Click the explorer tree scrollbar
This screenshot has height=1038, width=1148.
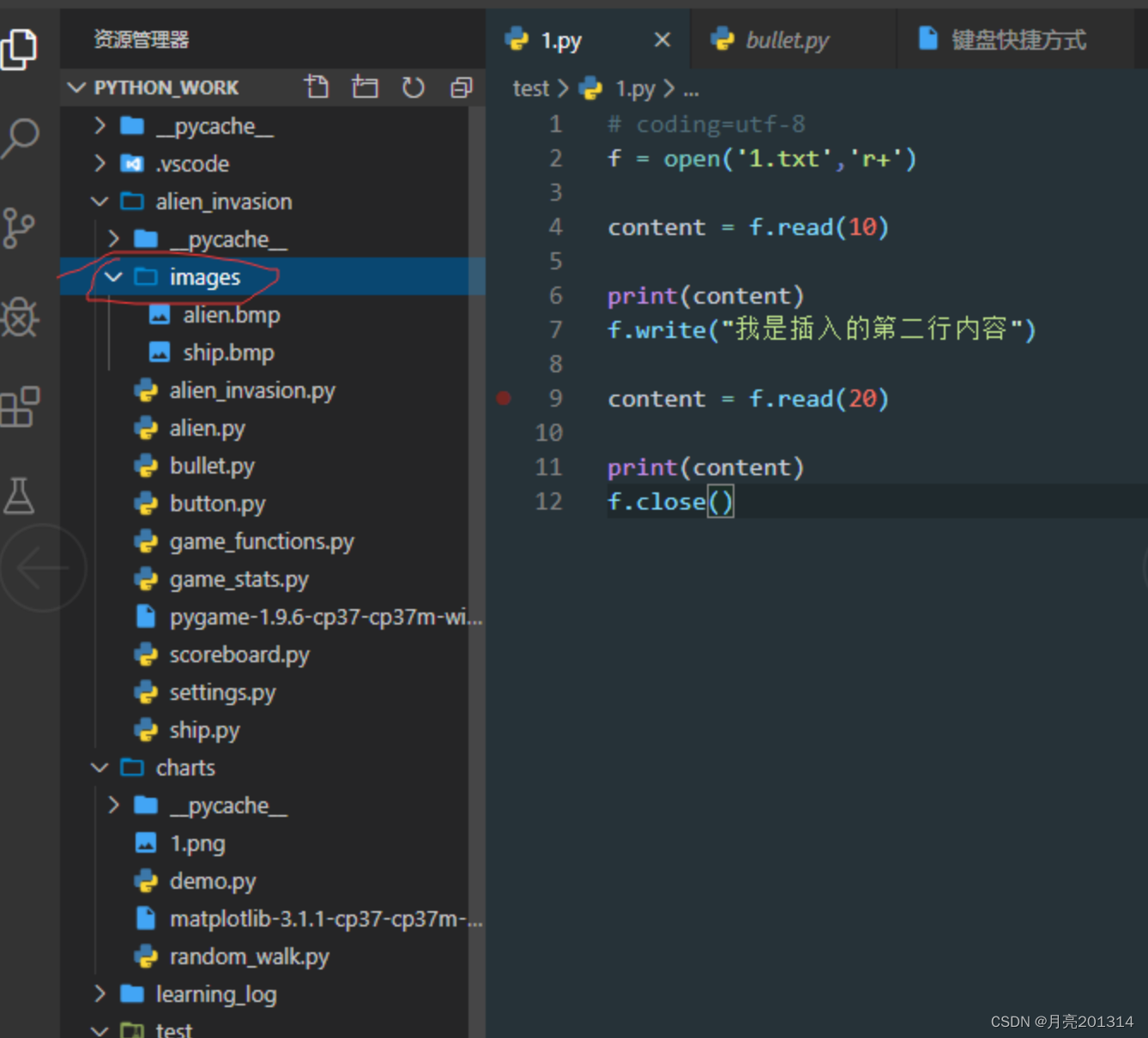pyautogui.click(x=477, y=570)
